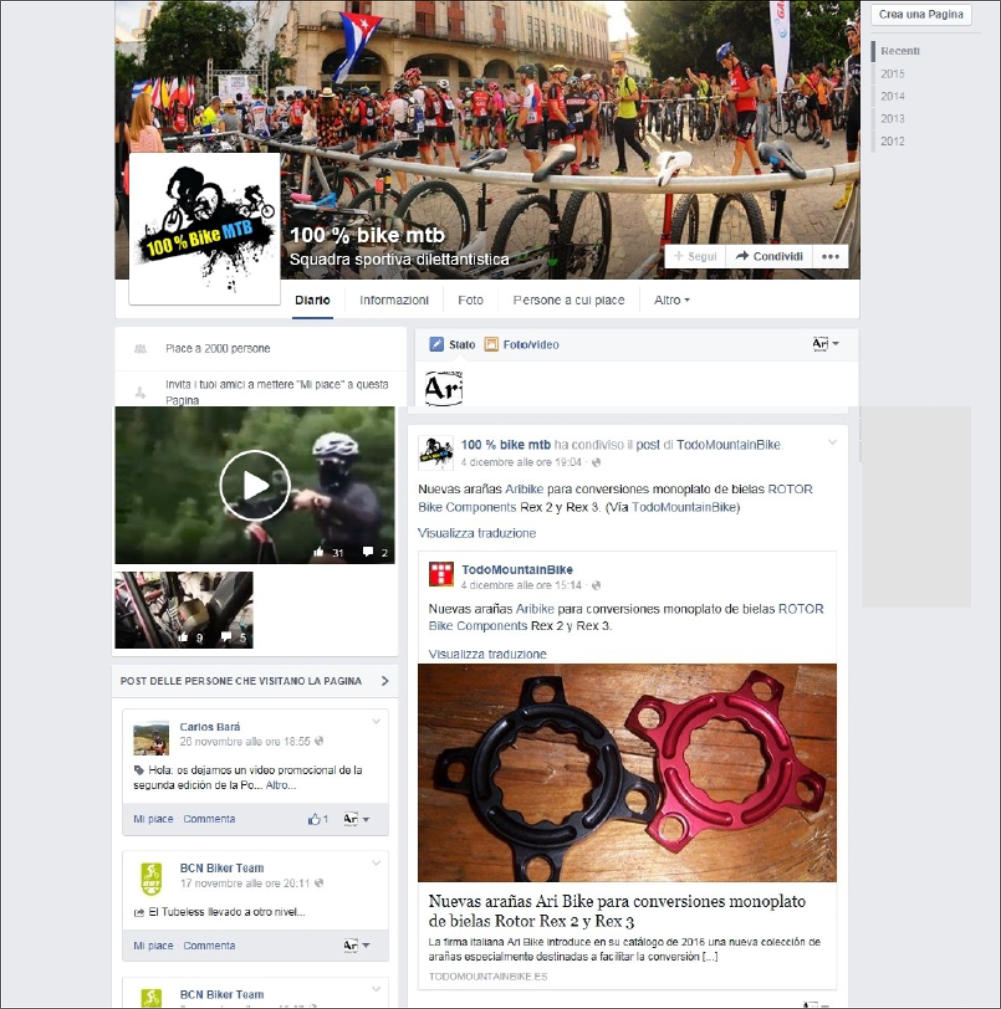Open options chevron on the shared post

click(832, 442)
